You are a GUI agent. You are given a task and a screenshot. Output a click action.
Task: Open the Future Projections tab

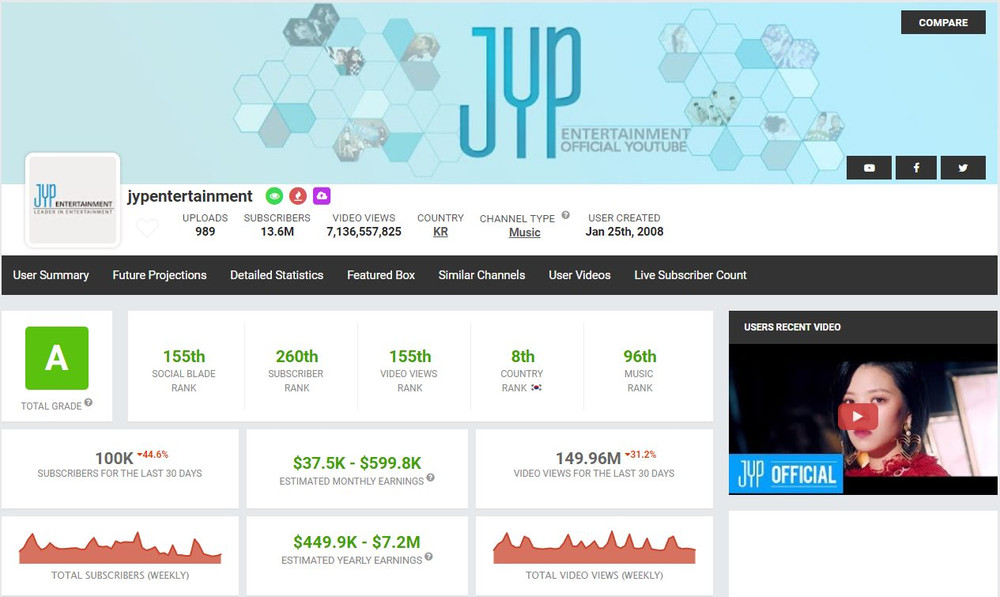159,275
